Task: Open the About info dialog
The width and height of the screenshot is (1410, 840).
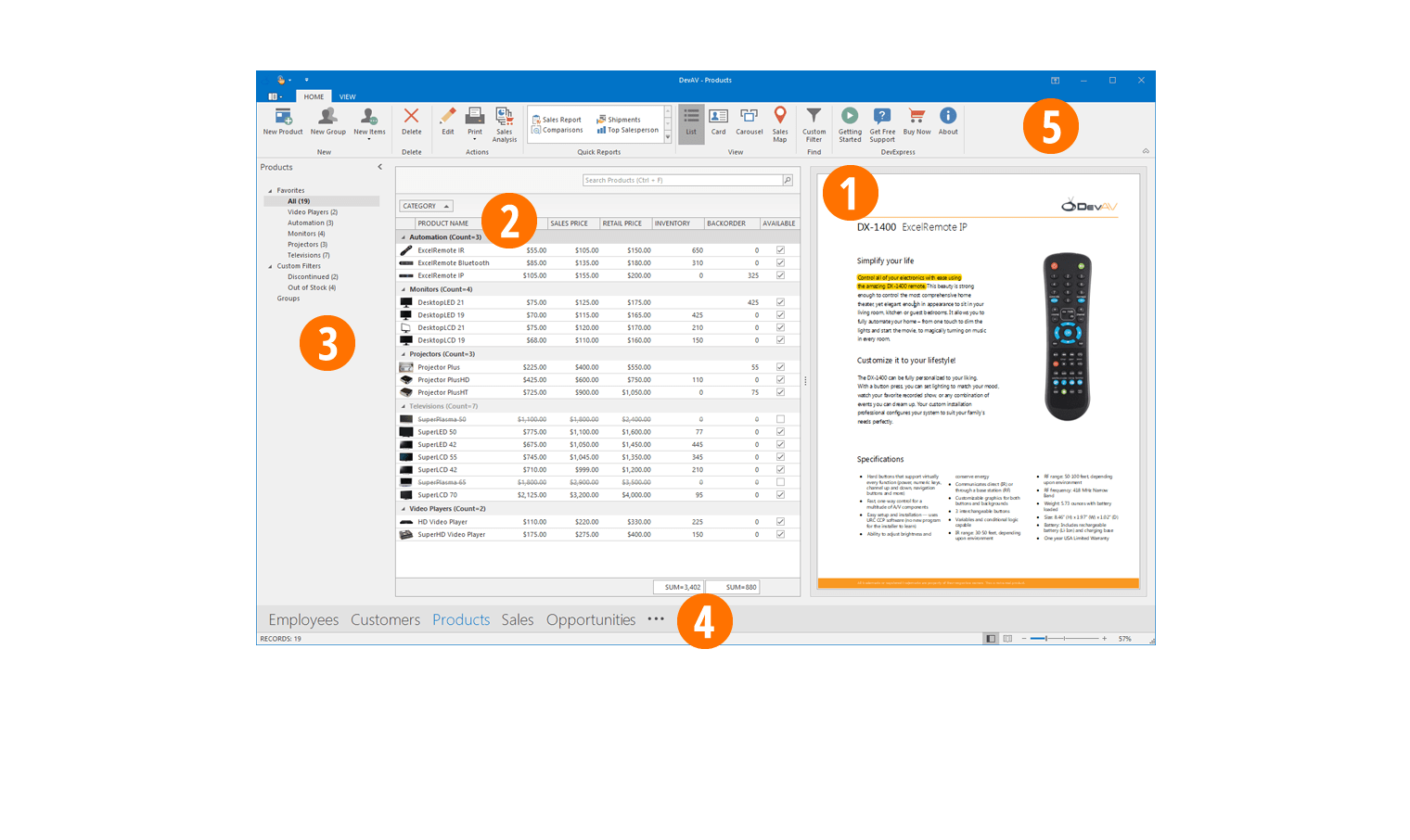Action: 948,120
